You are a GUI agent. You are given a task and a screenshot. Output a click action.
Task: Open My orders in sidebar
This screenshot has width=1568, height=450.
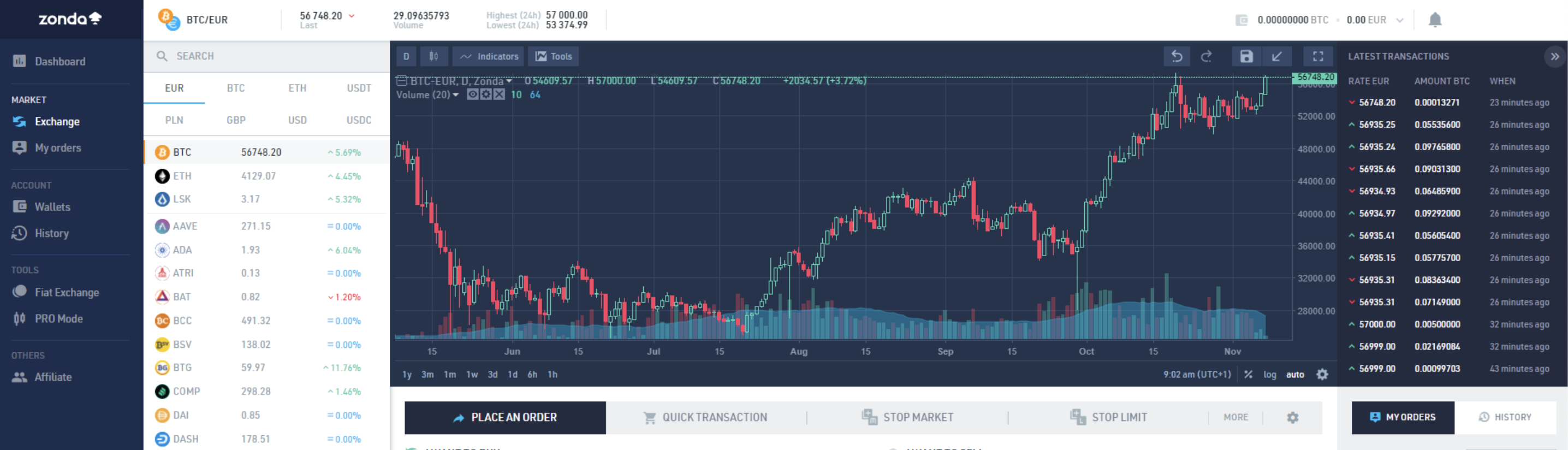[57, 148]
